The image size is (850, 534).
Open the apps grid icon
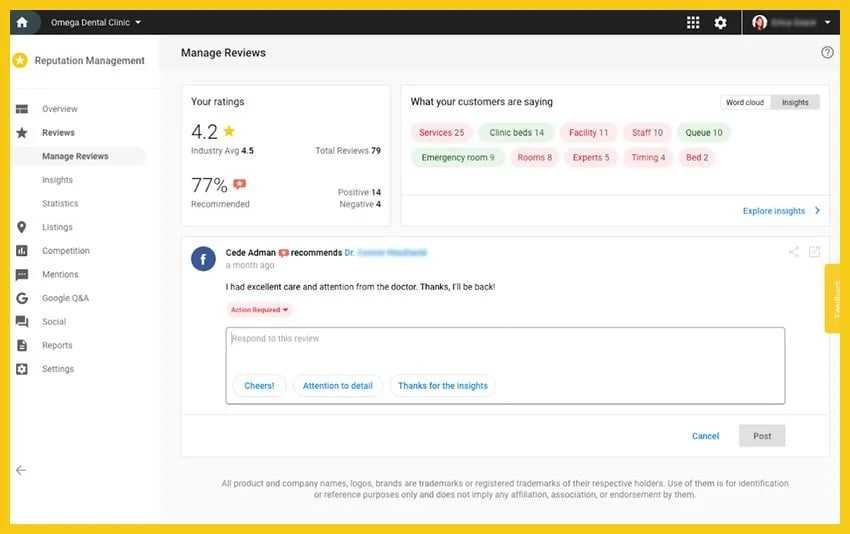[x=693, y=22]
